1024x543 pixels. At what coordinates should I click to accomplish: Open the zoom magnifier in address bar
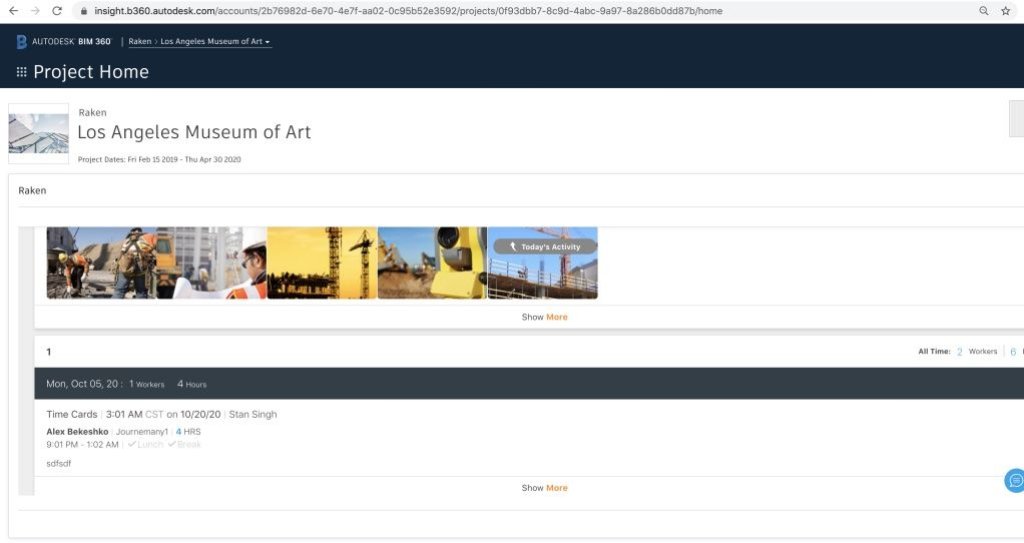pyautogui.click(x=984, y=11)
